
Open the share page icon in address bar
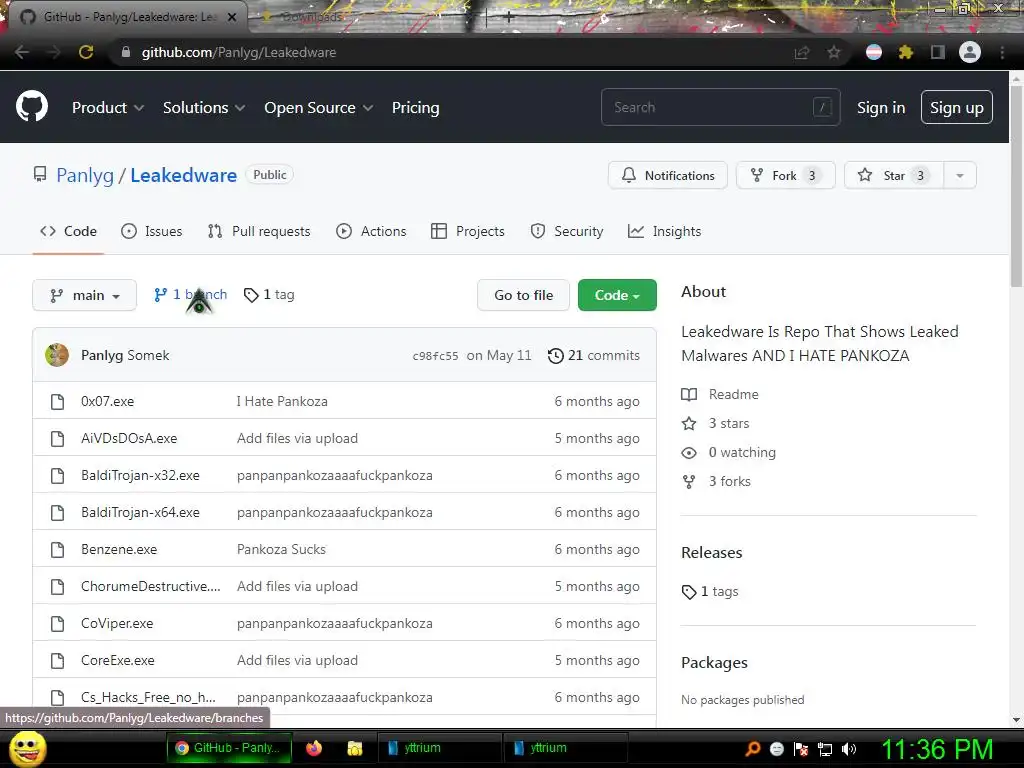coord(802,52)
